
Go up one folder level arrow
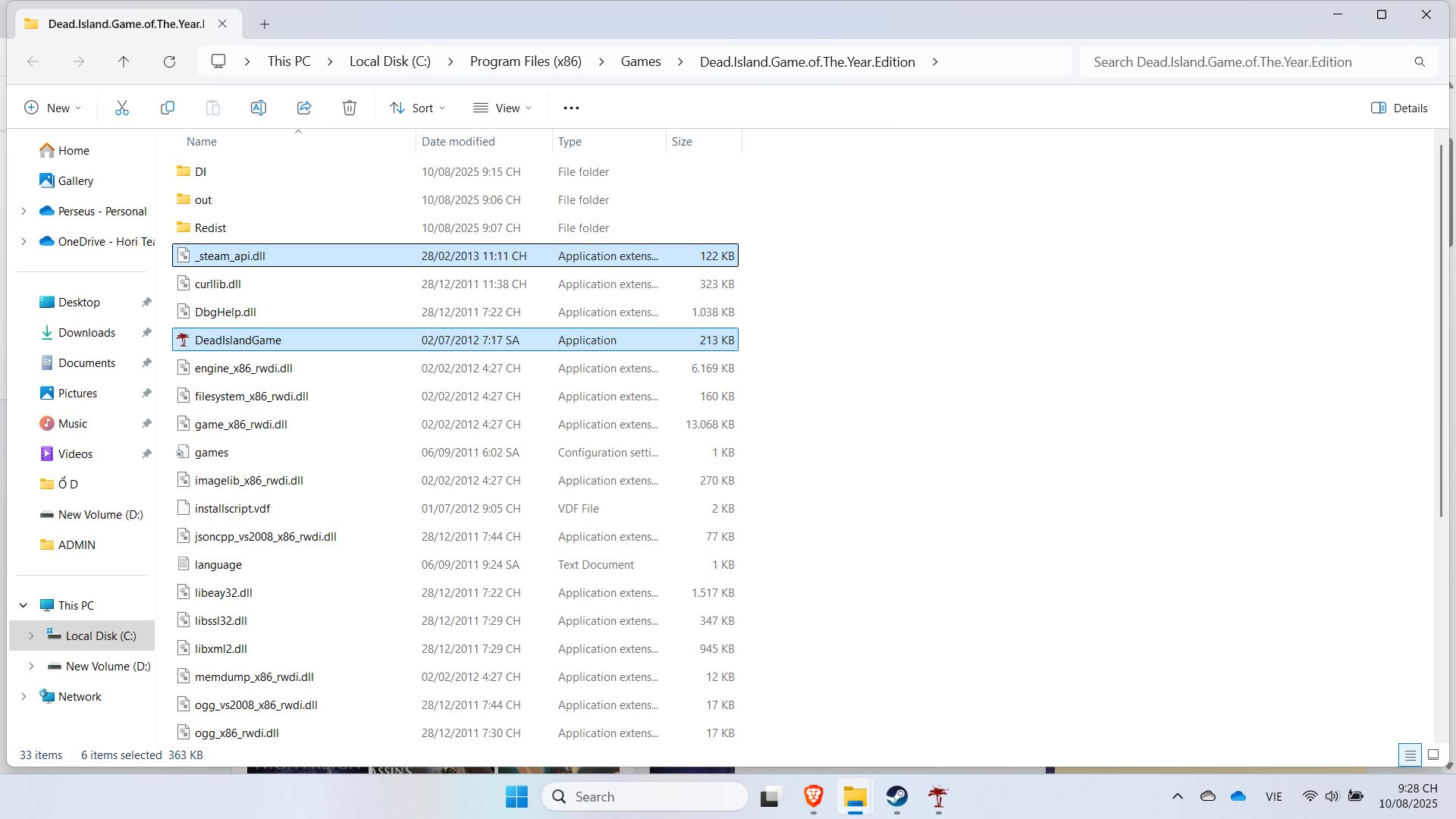click(124, 62)
